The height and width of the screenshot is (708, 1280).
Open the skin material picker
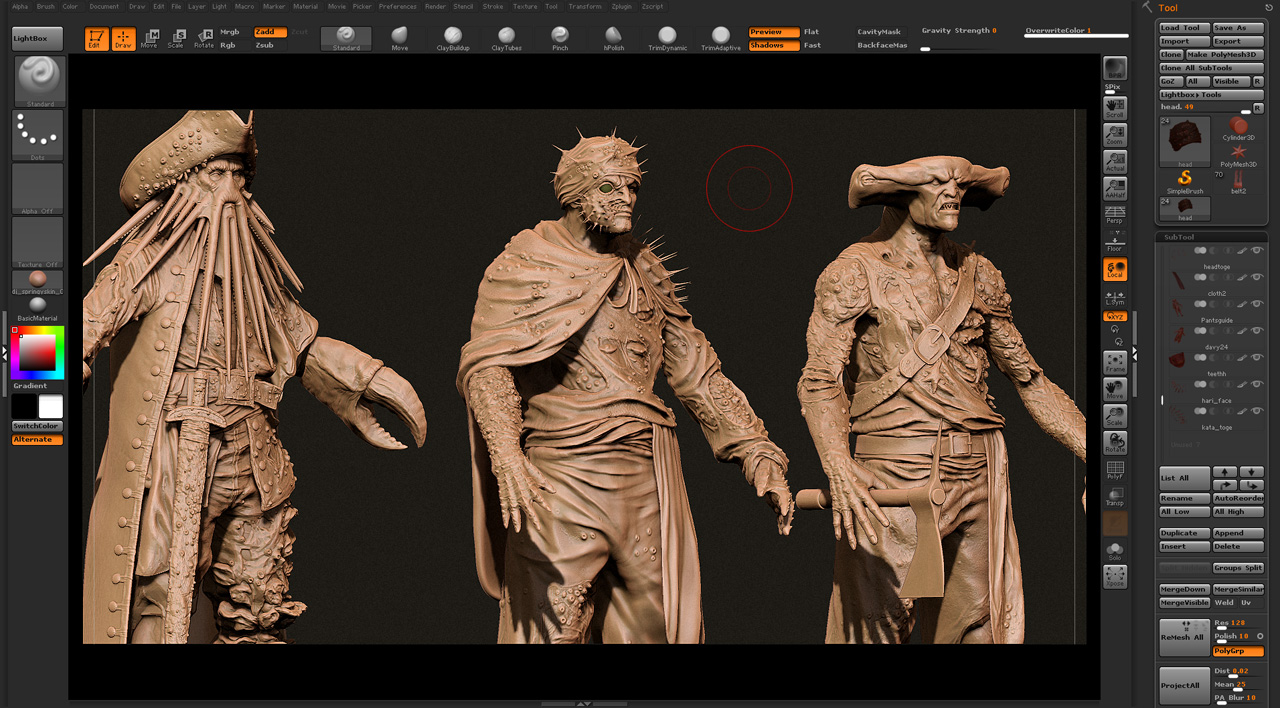coord(38,282)
